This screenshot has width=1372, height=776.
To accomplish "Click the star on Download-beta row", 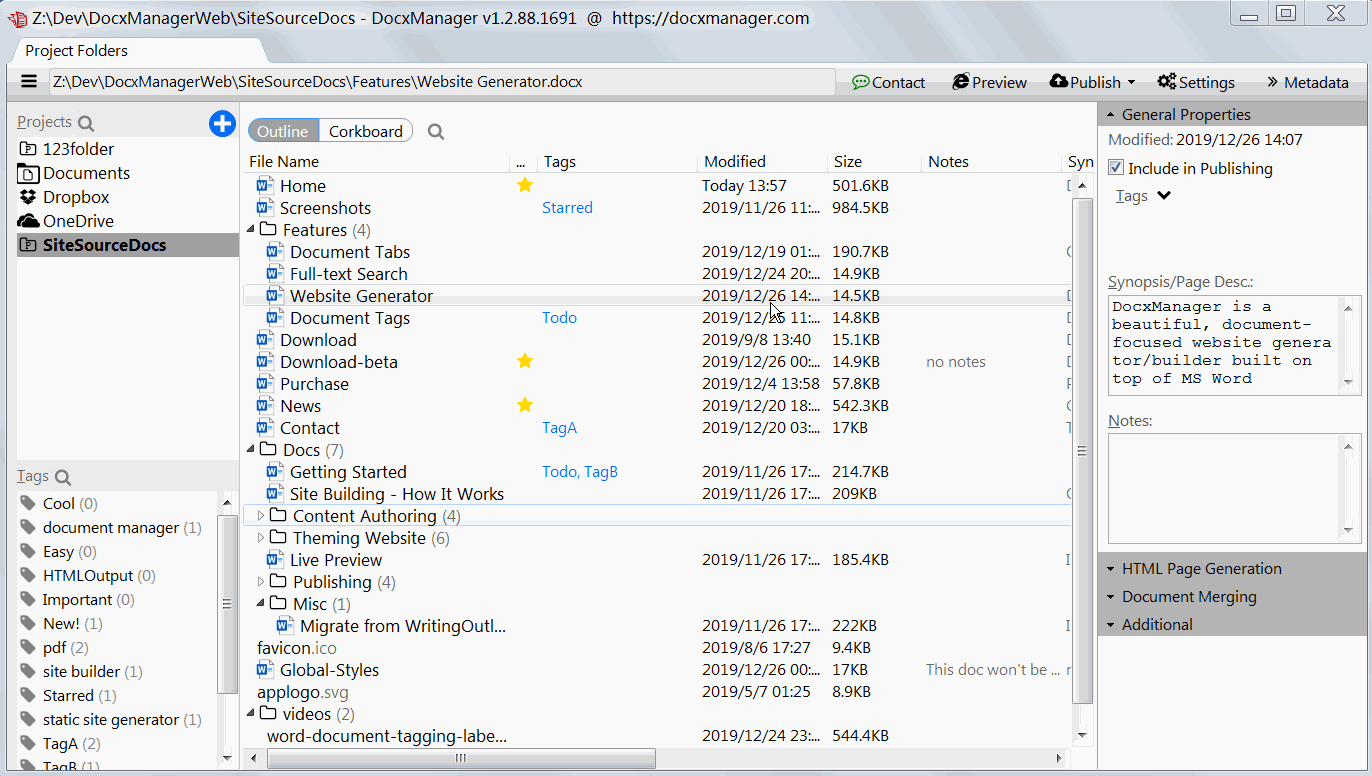I will [524, 361].
